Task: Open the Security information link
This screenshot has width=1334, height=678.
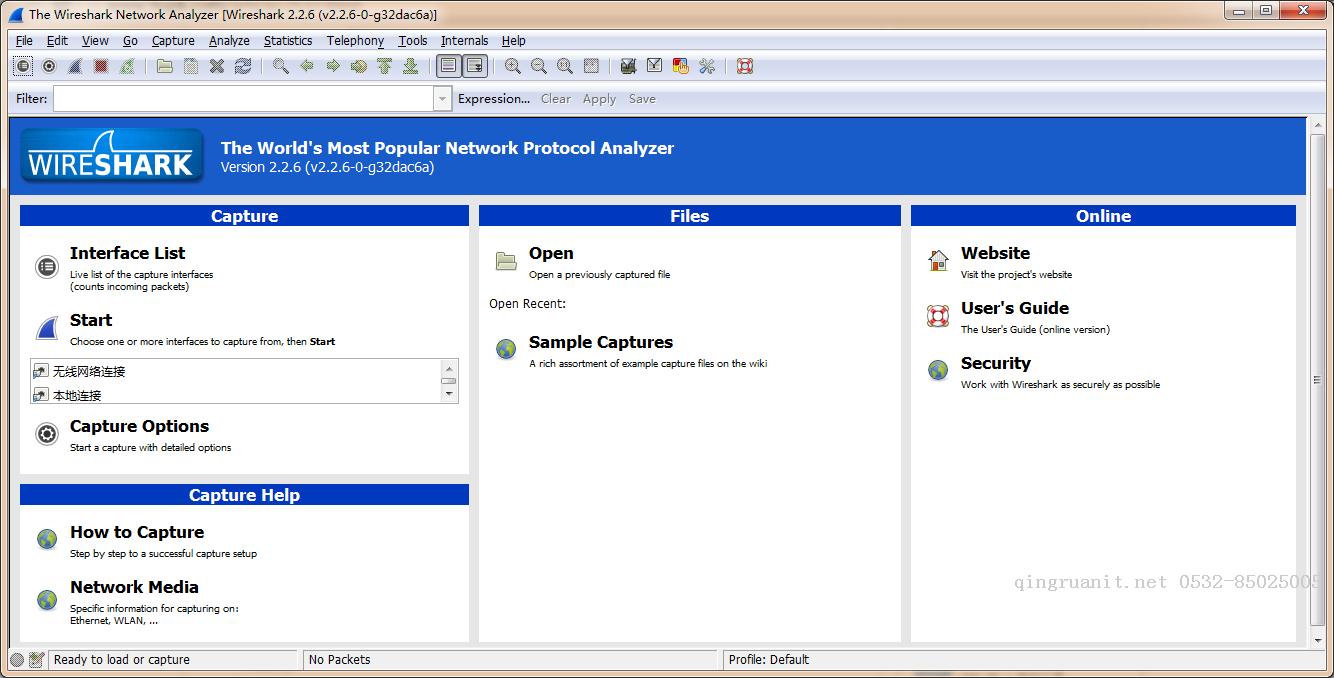Action: point(996,363)
